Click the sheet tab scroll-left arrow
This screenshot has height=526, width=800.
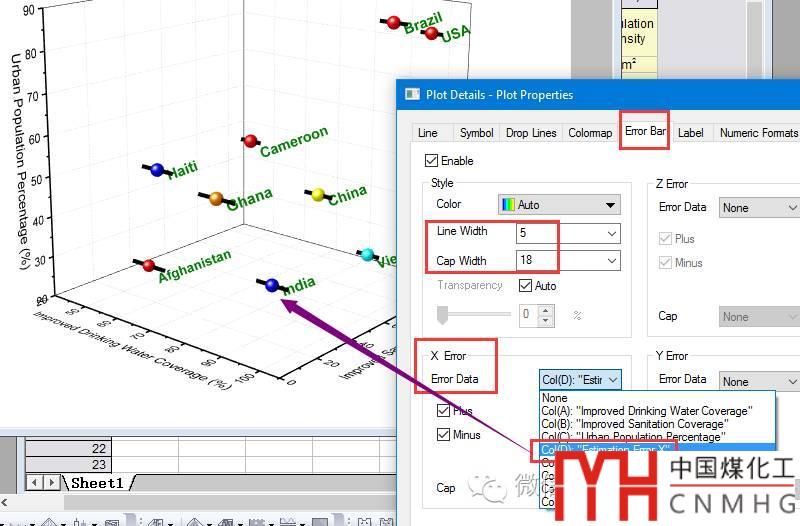coord(33,483)
